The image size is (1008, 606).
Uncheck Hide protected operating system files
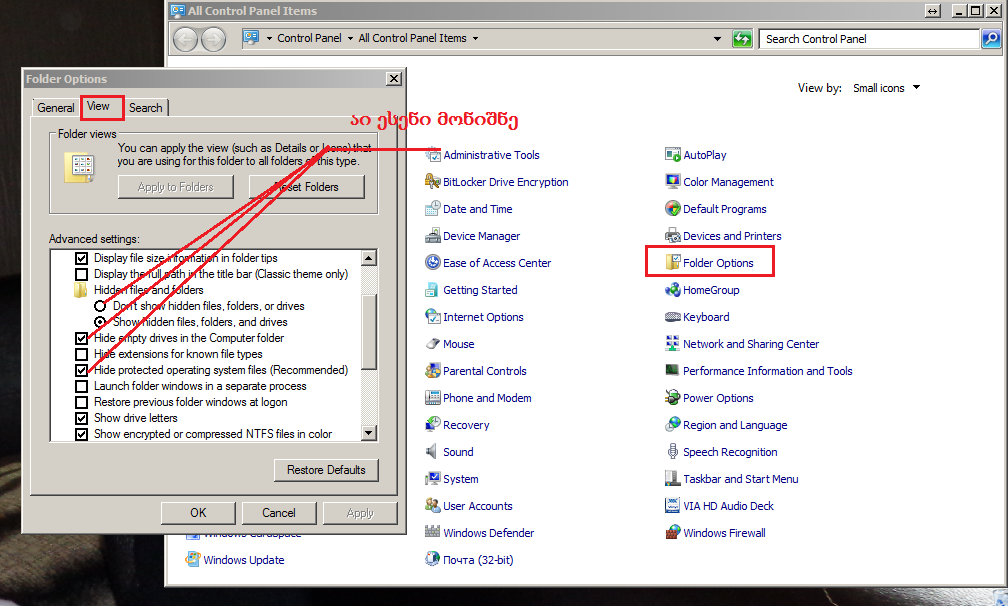(81, 370)
